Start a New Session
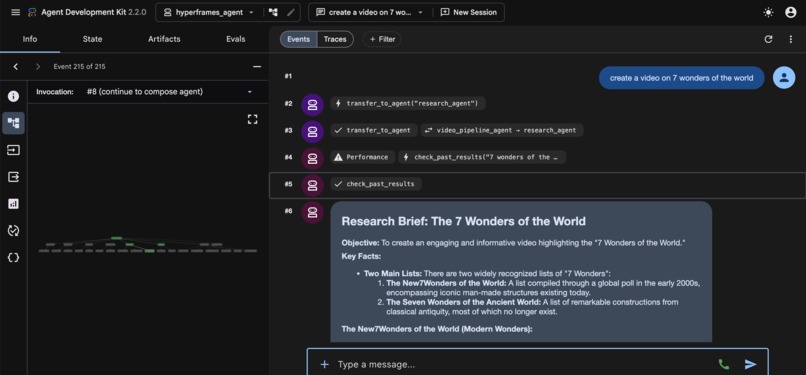Screen dimensions: 806x375 468,12
